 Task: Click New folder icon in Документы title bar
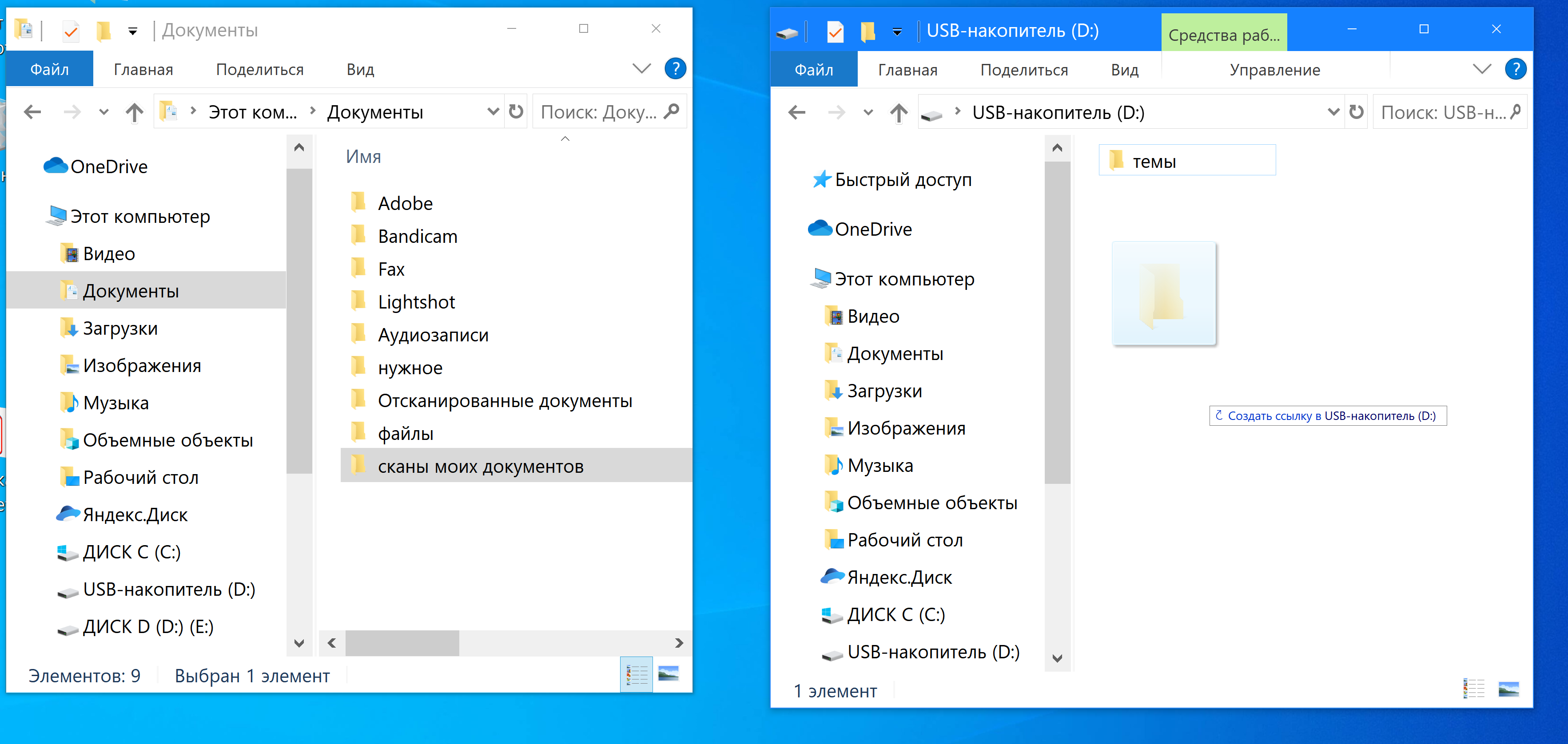103,31
